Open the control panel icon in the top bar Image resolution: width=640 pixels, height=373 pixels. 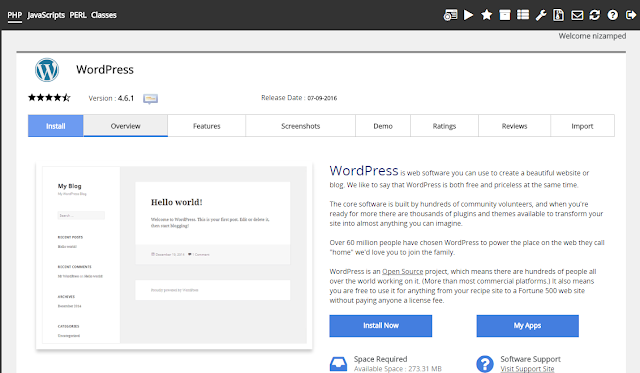click(x=450, y=15)
